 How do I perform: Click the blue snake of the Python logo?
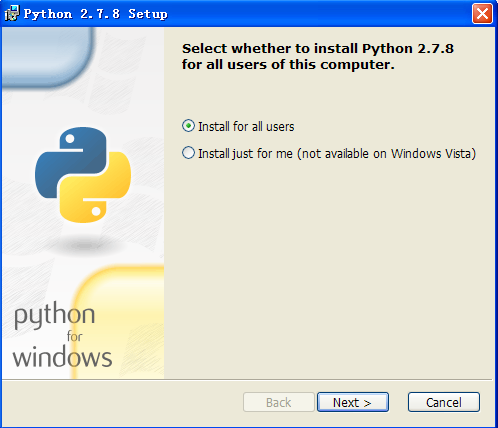click(x=71, y=162)
